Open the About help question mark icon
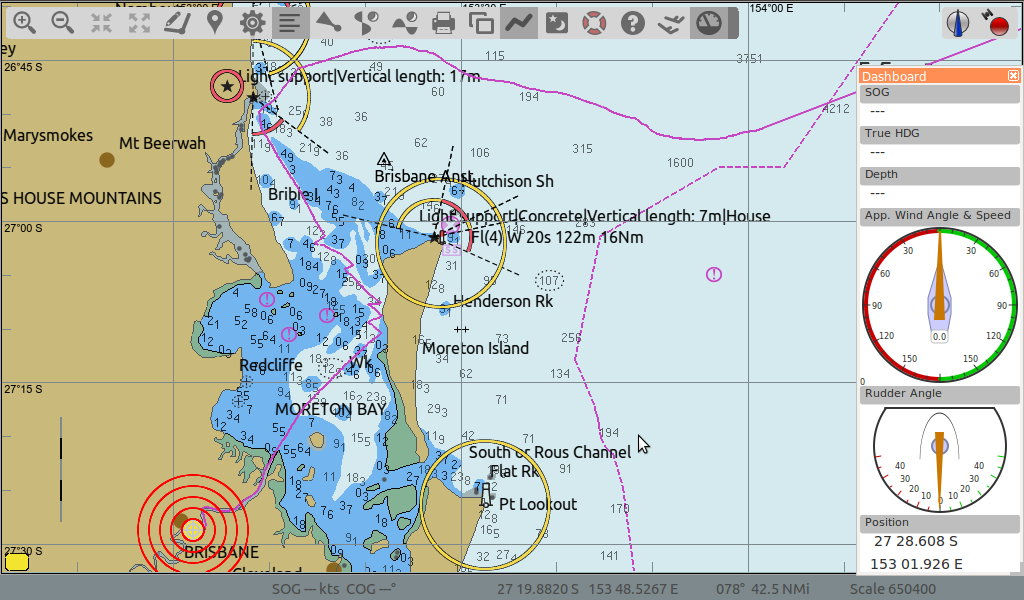Screen dimensions: 1024x600 632,22
